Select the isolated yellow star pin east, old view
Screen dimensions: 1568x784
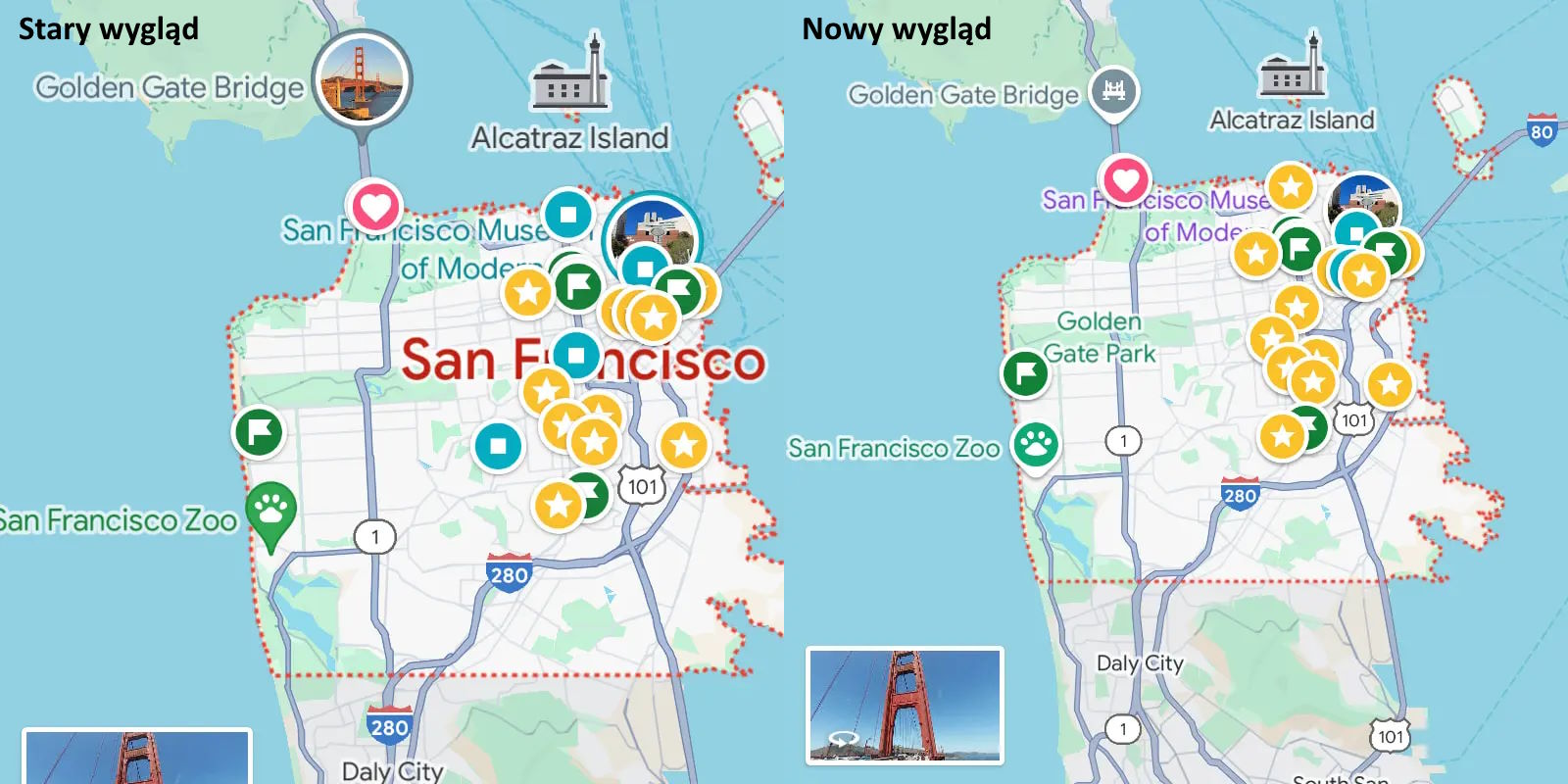click(x=684, y=445)
